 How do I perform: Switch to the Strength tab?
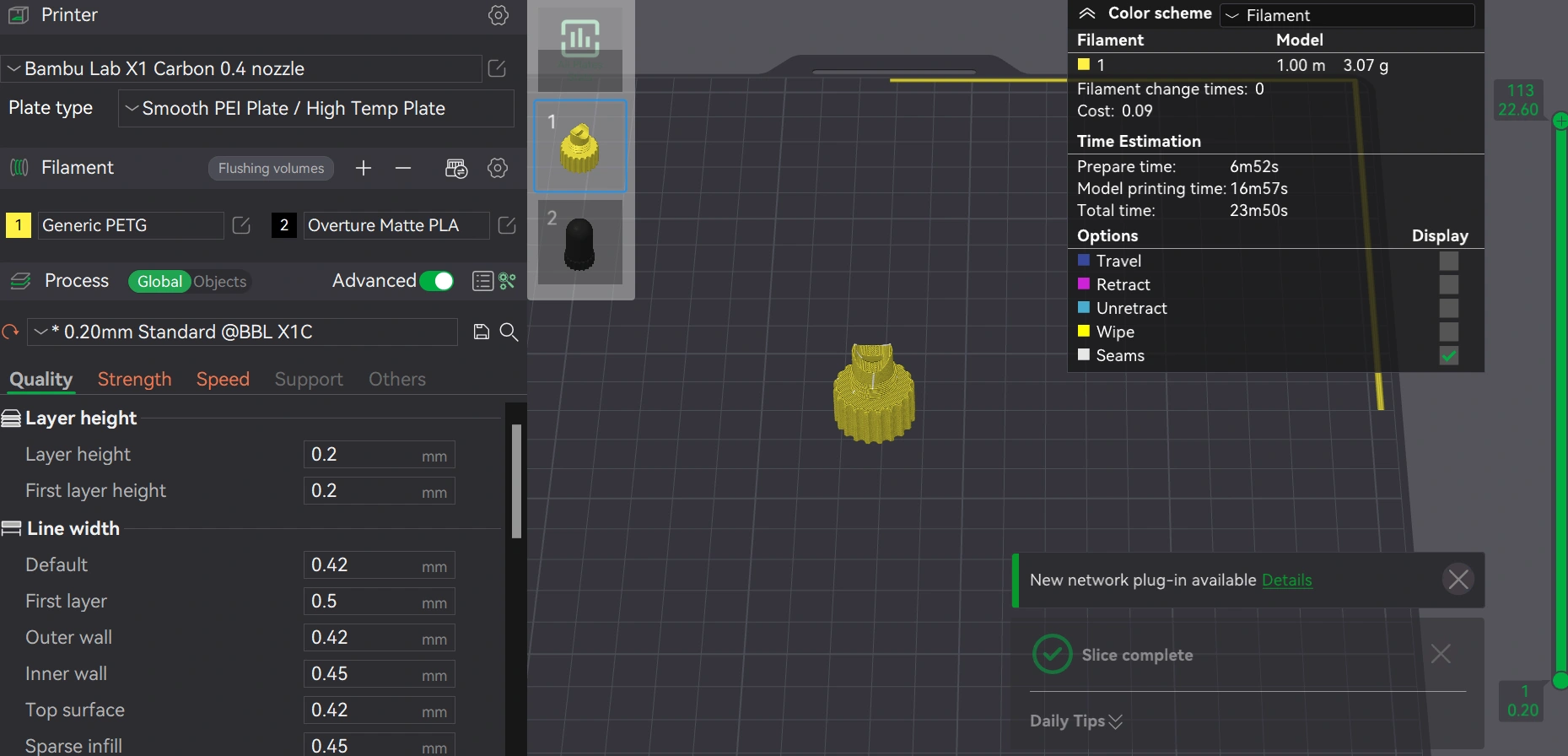click(x=134, y=380)
